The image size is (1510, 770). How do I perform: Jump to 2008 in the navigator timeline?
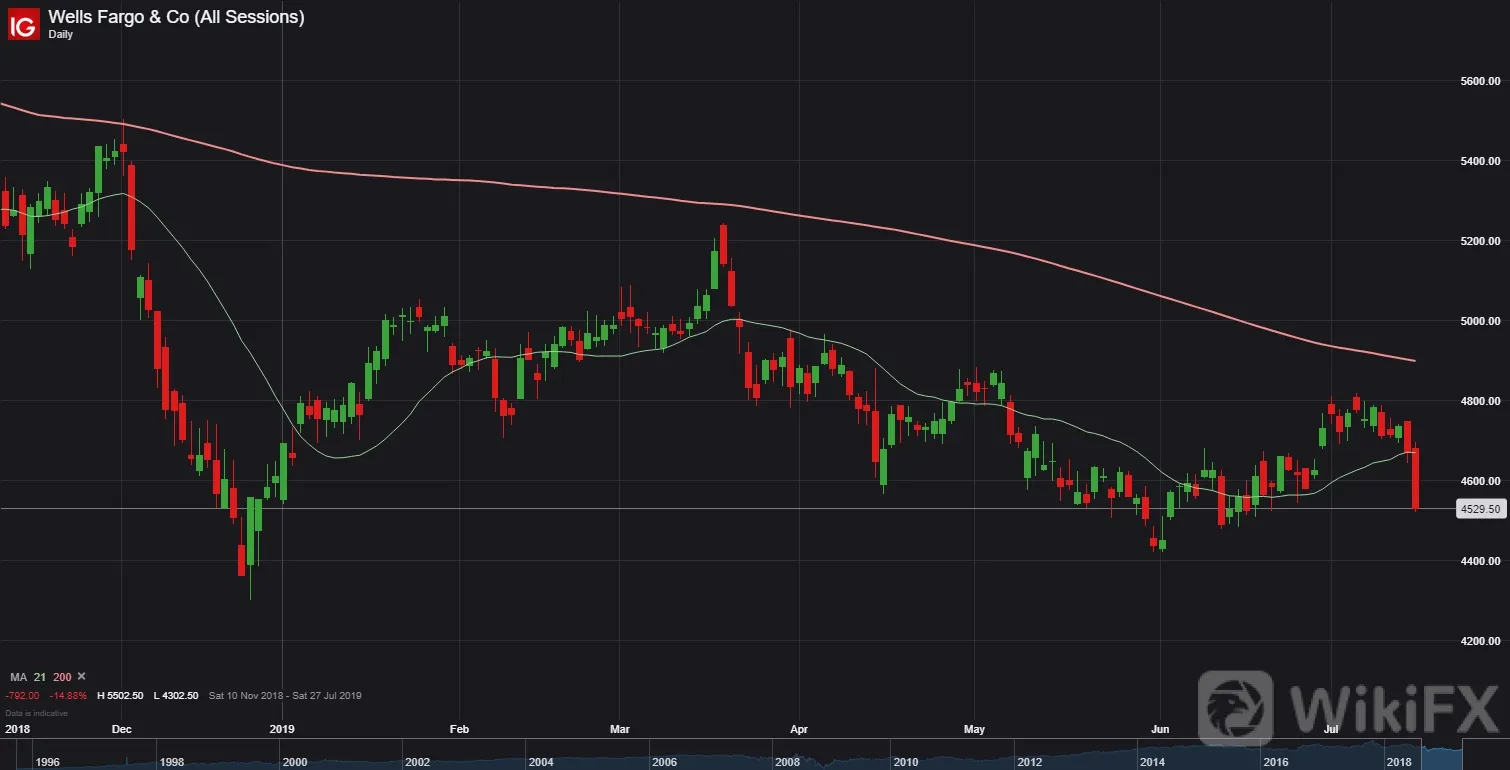click(x=787, y=762)
